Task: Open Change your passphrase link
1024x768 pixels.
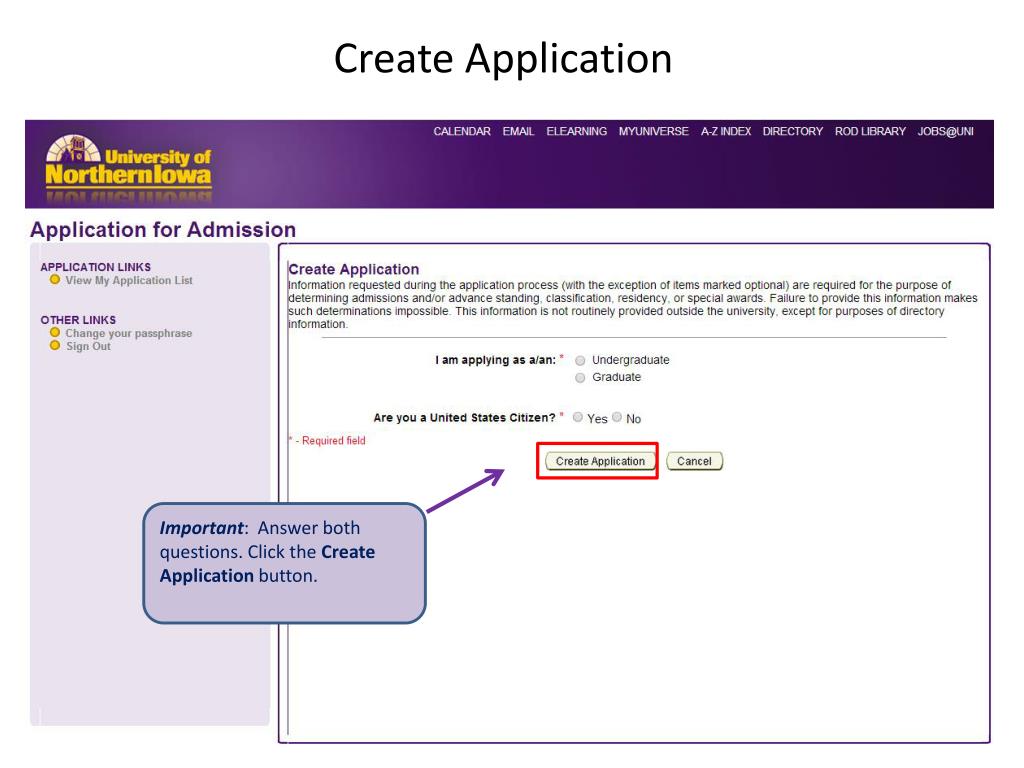Action: click(129, 333)
